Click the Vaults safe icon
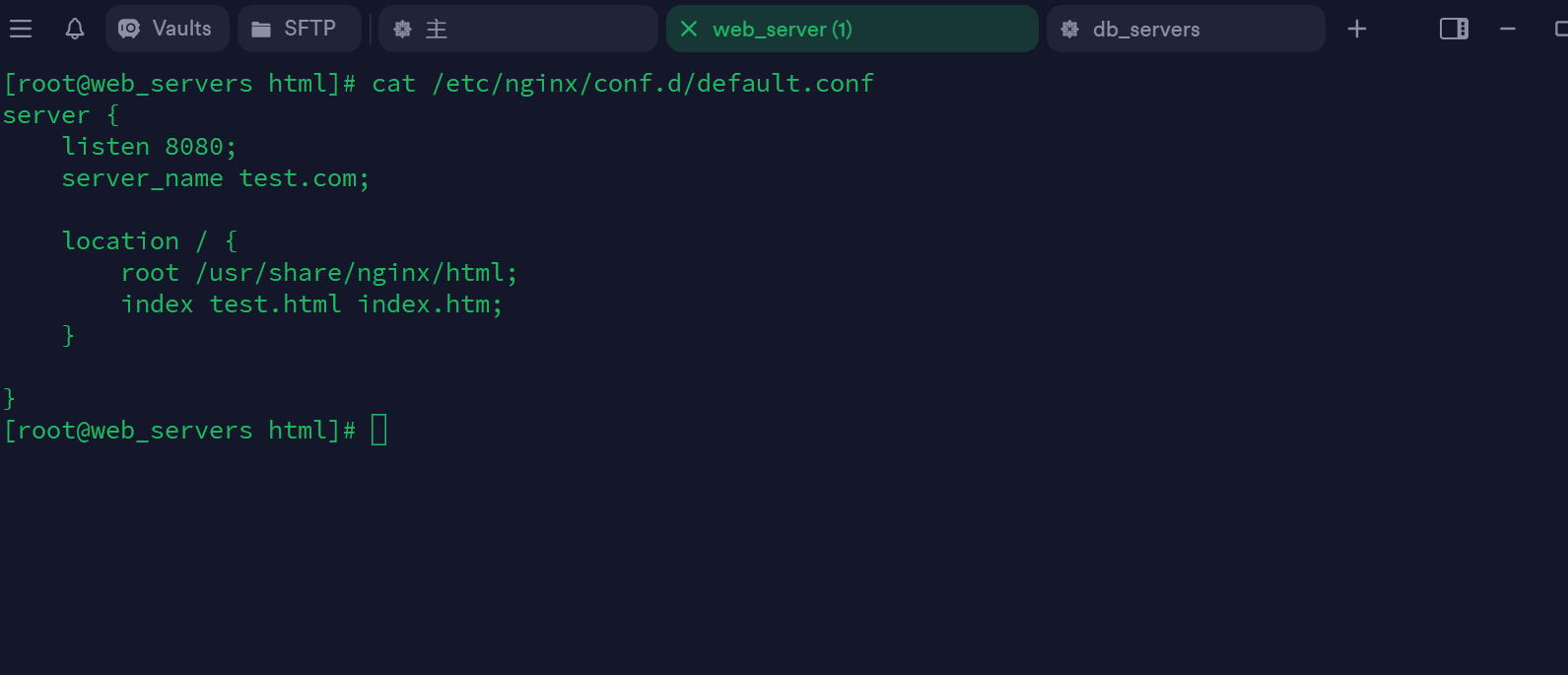Viewport: 1568px width, 675px height. click(x=129, y=29)
